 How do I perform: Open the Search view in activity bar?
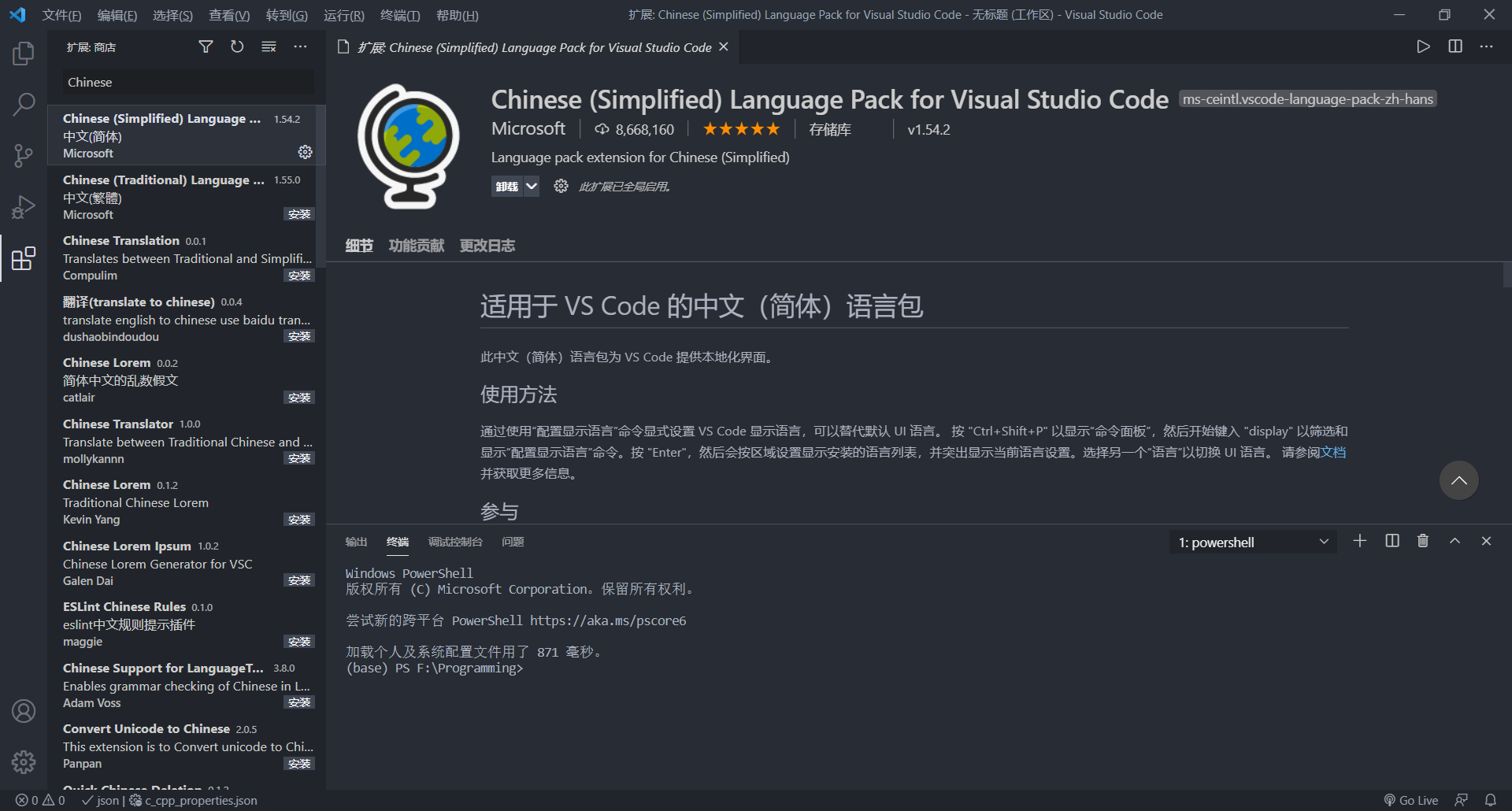pyautogui.click(x=24, y=104)
